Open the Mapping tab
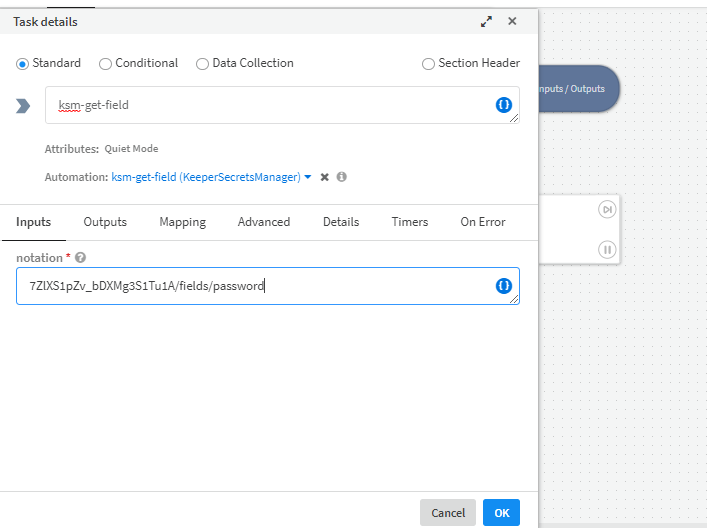The image size is (707, 528). tap(182, 222)
